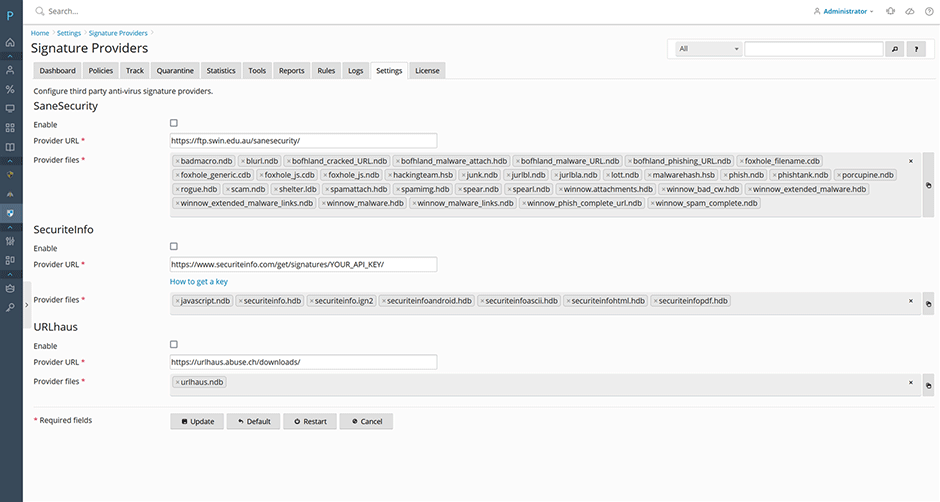Collapse the sidebar group chevron below Home icon

coord(10,56)
